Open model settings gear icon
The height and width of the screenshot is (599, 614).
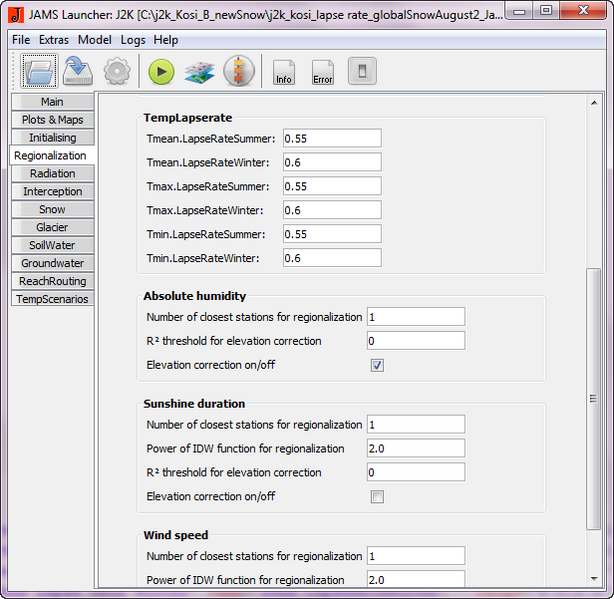click(x=117, y=71)
